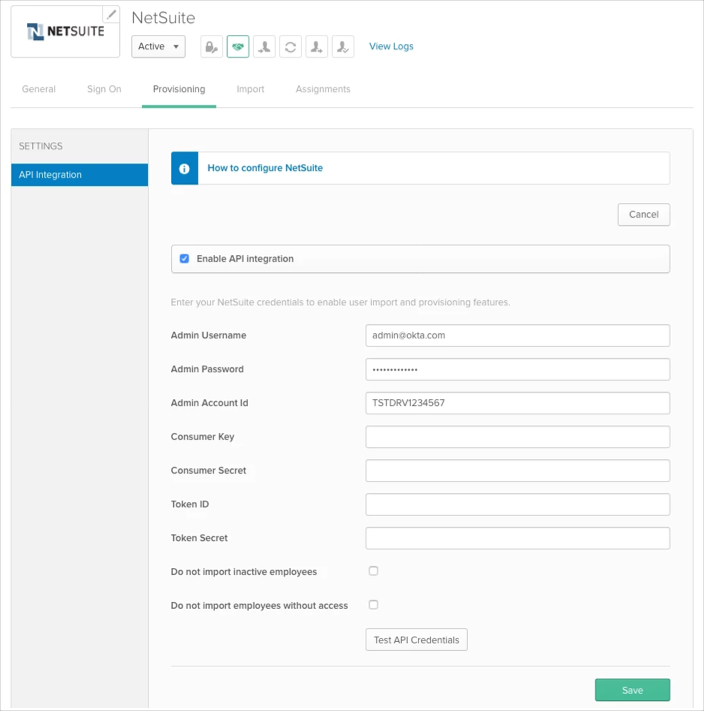
Task: Click the green handshake icon
Action: pos(238,47)
